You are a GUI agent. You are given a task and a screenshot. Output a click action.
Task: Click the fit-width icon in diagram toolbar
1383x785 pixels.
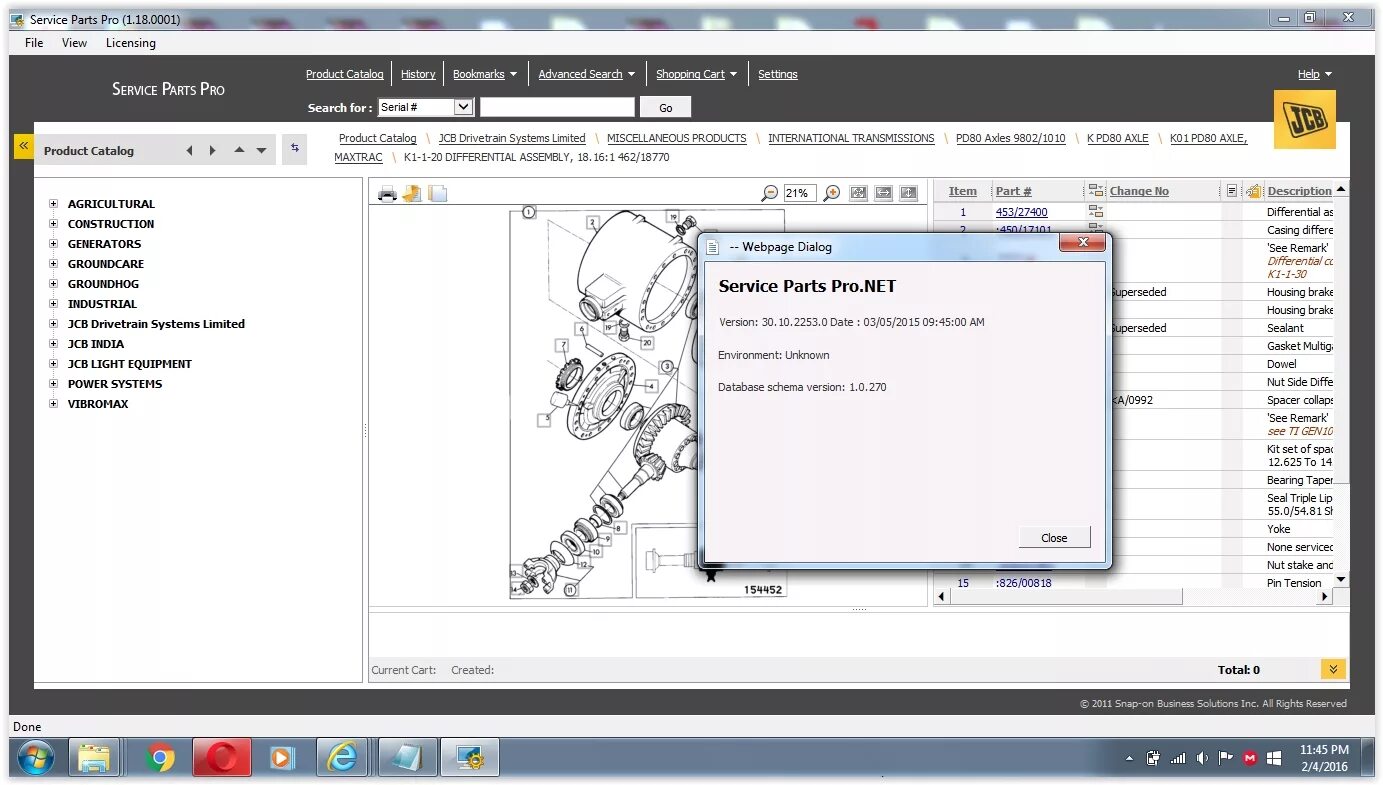(x=883, y=193)
